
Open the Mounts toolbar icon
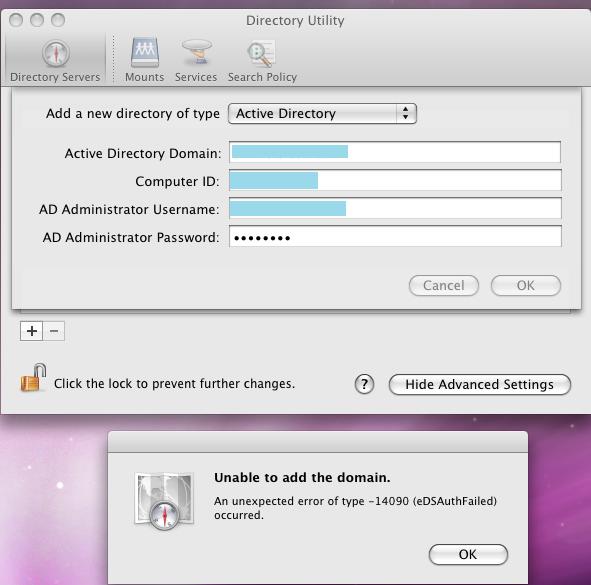pos(145,60)
